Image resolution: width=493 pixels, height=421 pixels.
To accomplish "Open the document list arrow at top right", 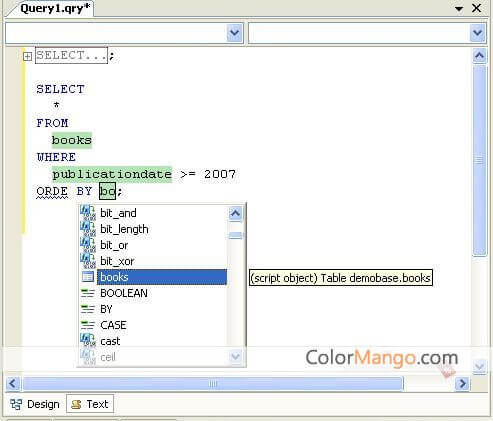I will tap(459, 8).
